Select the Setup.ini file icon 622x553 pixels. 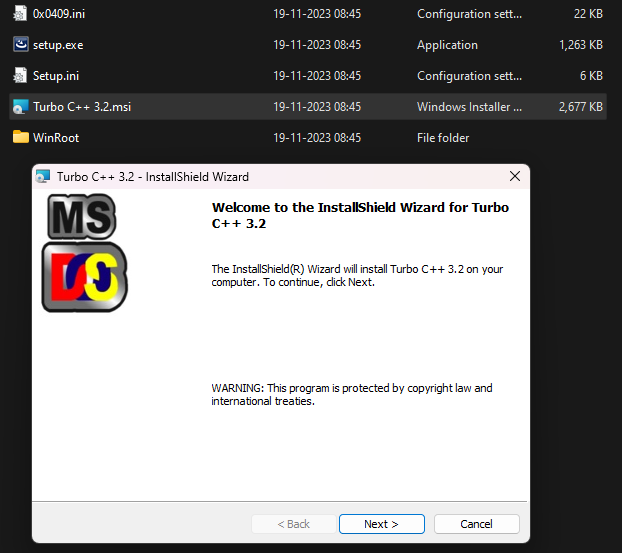click(20, 75)
